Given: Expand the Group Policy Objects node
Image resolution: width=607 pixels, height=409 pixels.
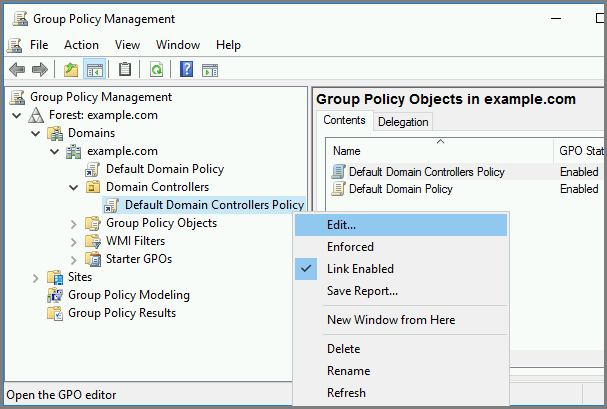Looking at the screenshot, I should 74,223.
